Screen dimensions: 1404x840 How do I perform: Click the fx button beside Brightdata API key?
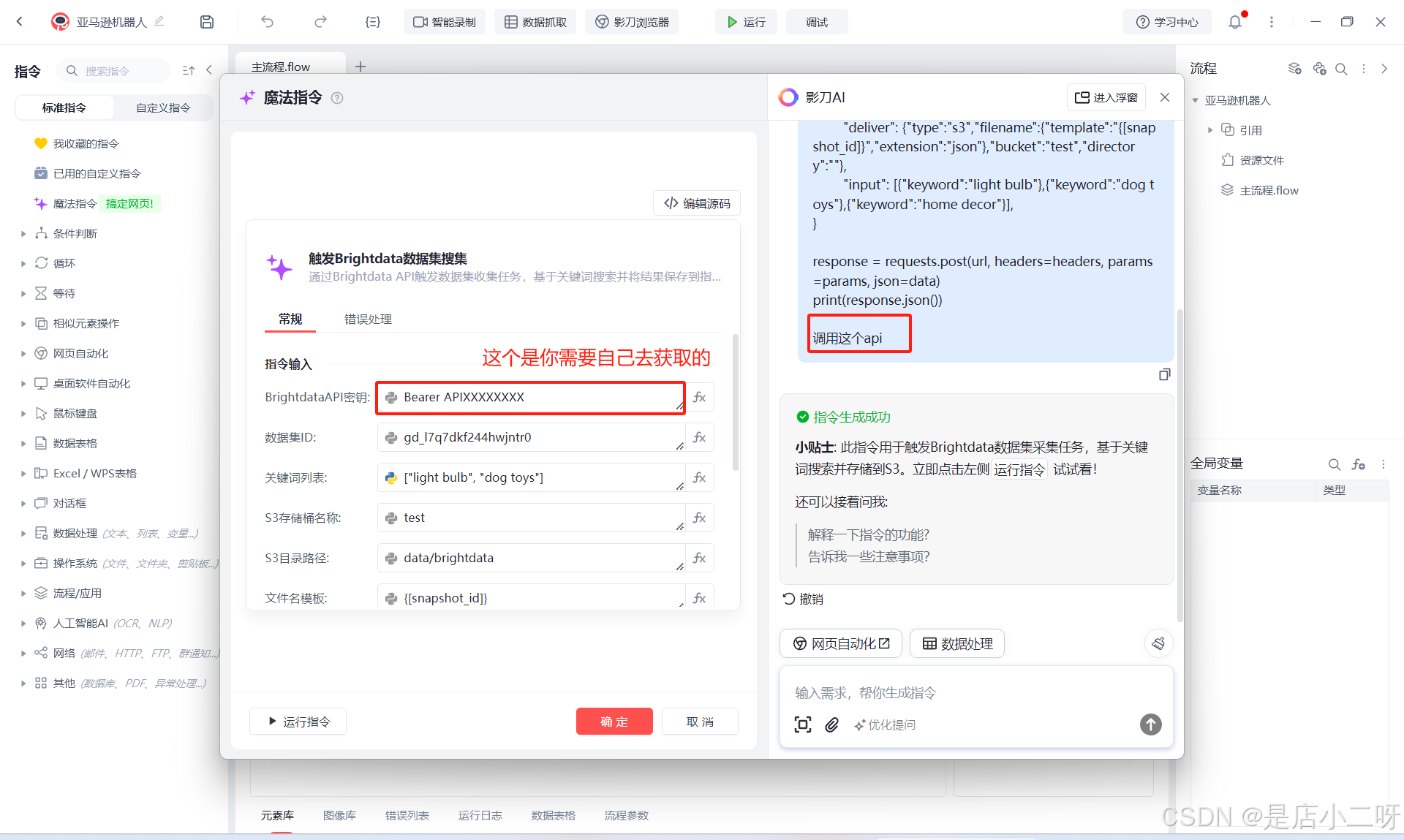coord(700,397)
